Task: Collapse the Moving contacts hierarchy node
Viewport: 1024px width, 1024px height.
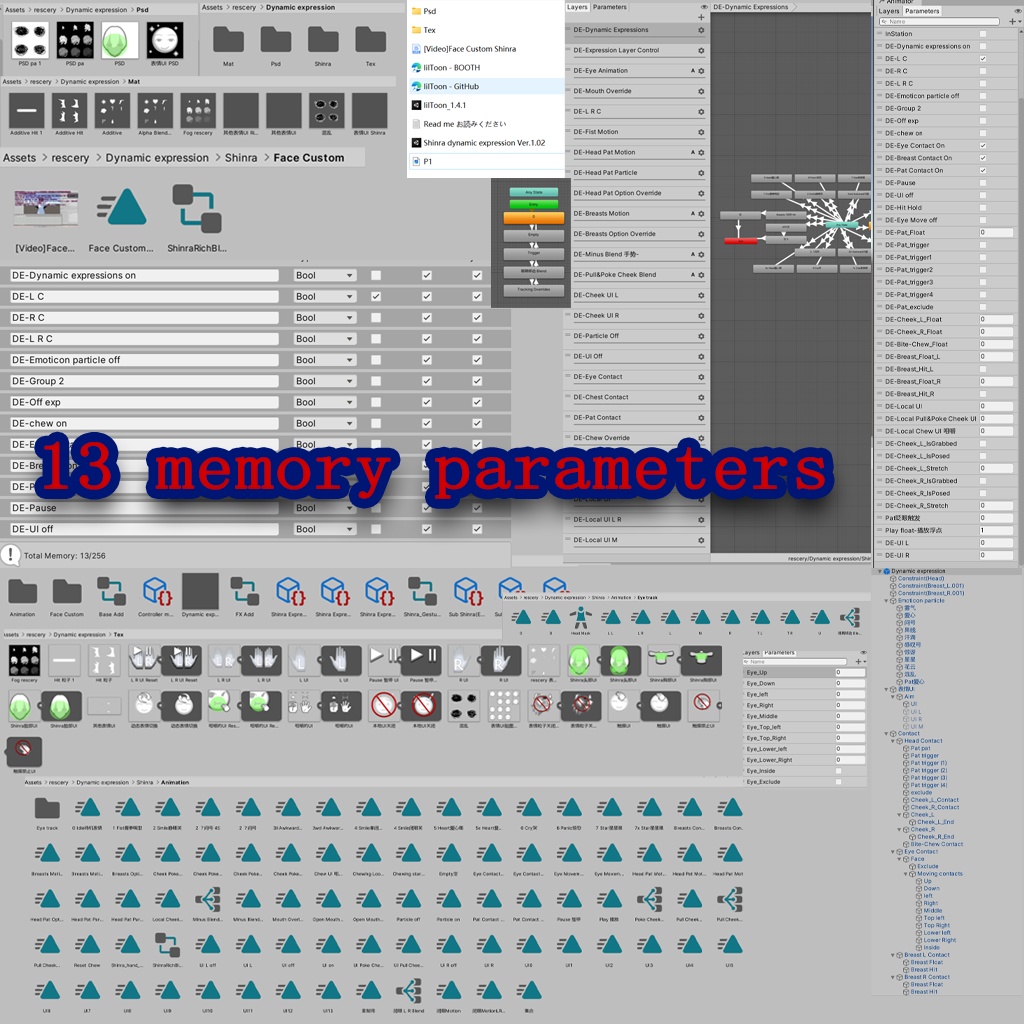Action: pos(906,874)
